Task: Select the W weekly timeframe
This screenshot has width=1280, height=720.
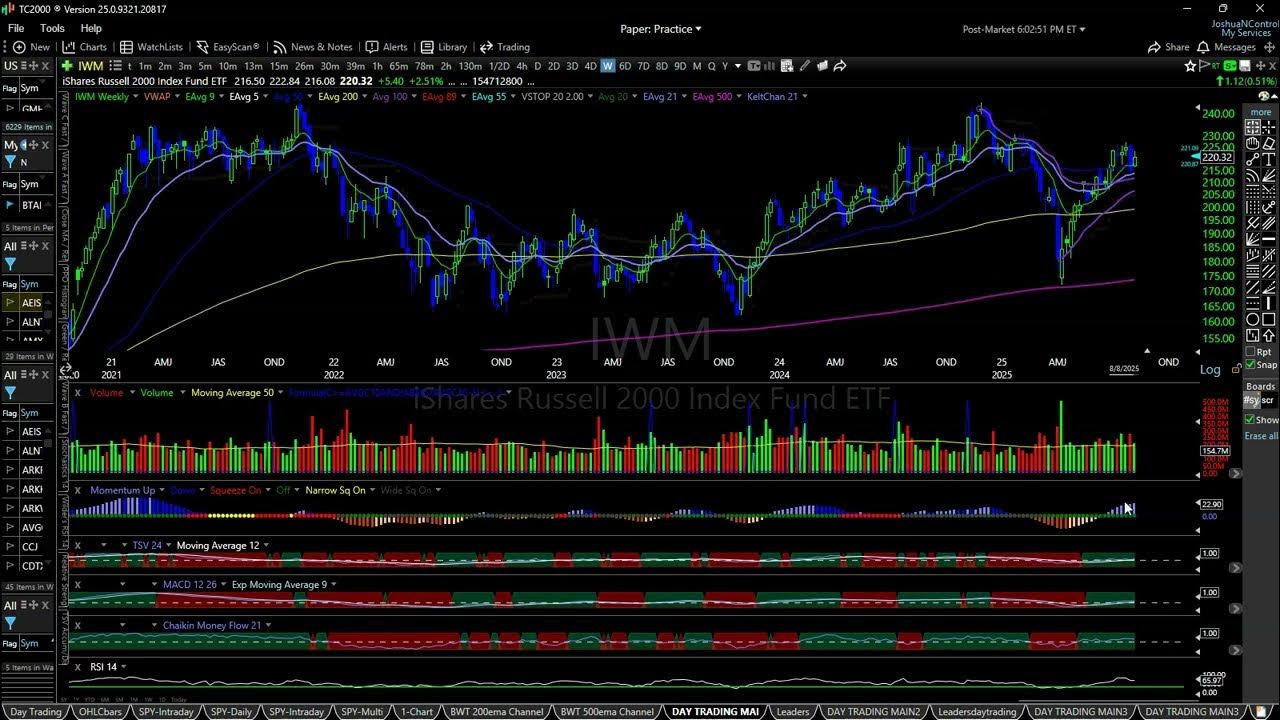Action: (x=606, y=66)
